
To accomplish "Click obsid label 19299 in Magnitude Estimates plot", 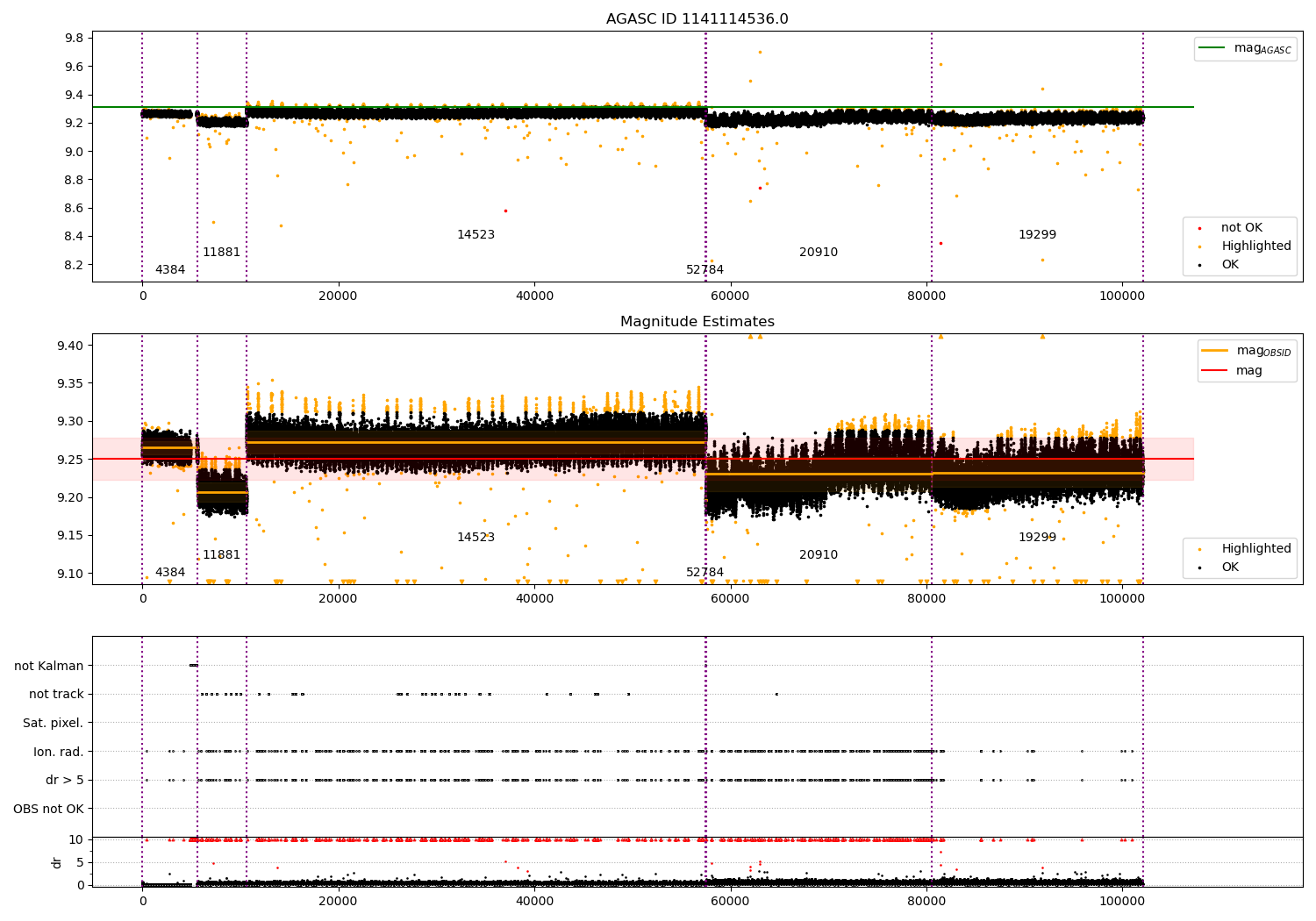I will click(1037, 538).
